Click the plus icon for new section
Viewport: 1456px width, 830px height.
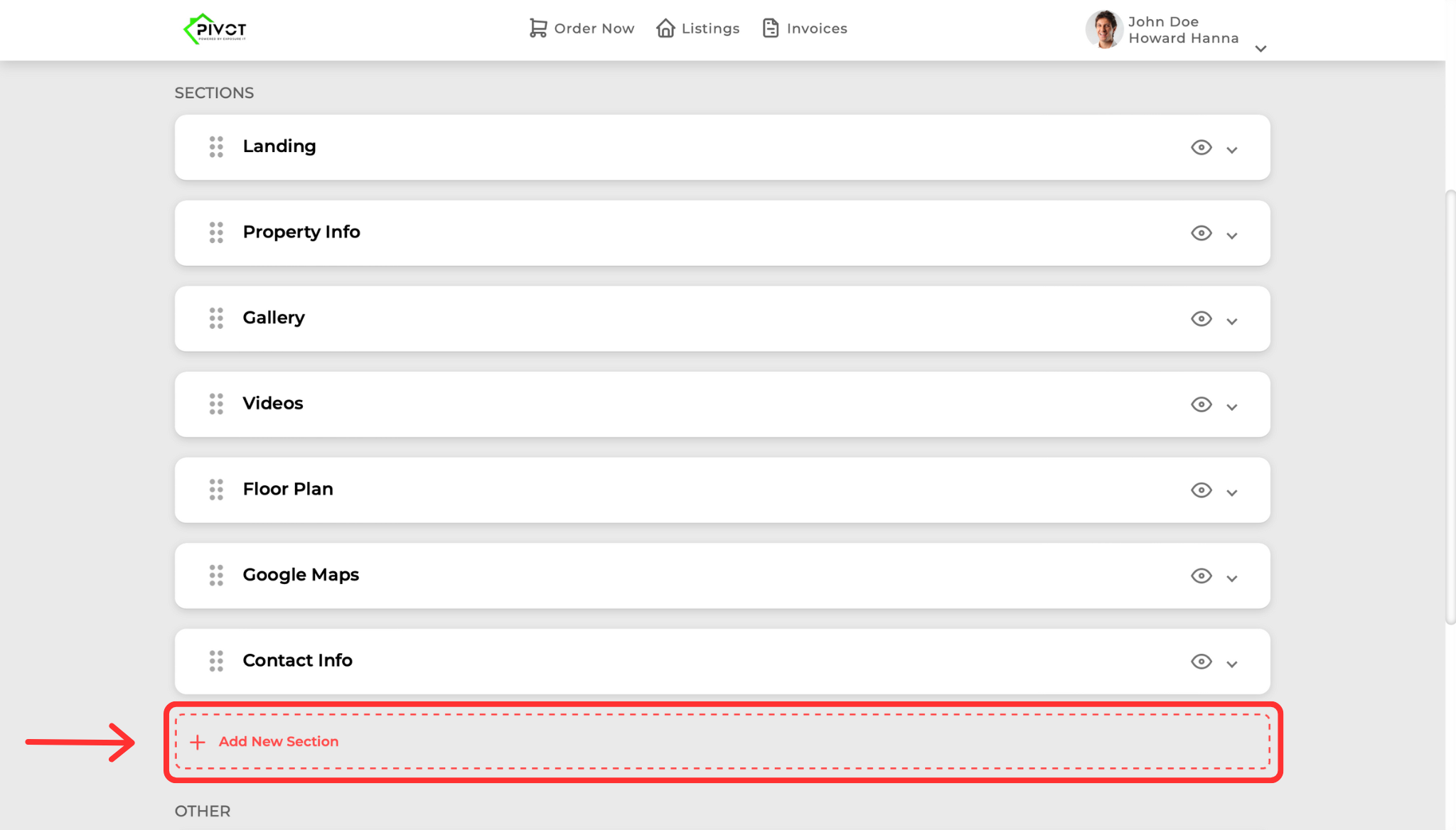click(x=198, y=742)
